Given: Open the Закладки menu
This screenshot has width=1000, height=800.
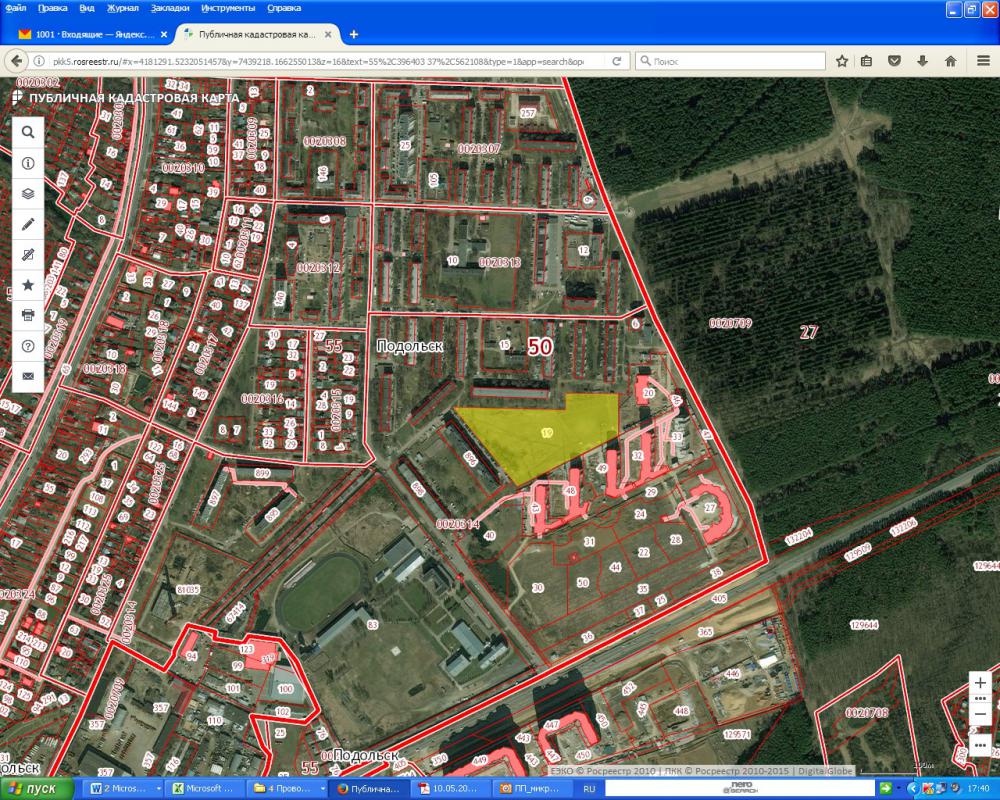Looking at the screenshot, I should point(169,8).
